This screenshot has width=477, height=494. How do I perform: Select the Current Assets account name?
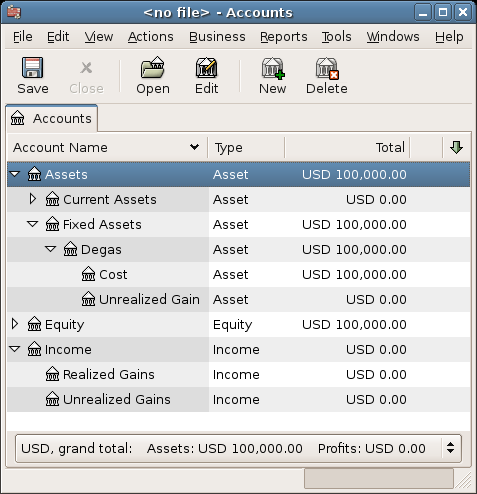pyautogui.click(x=110, y=200)
